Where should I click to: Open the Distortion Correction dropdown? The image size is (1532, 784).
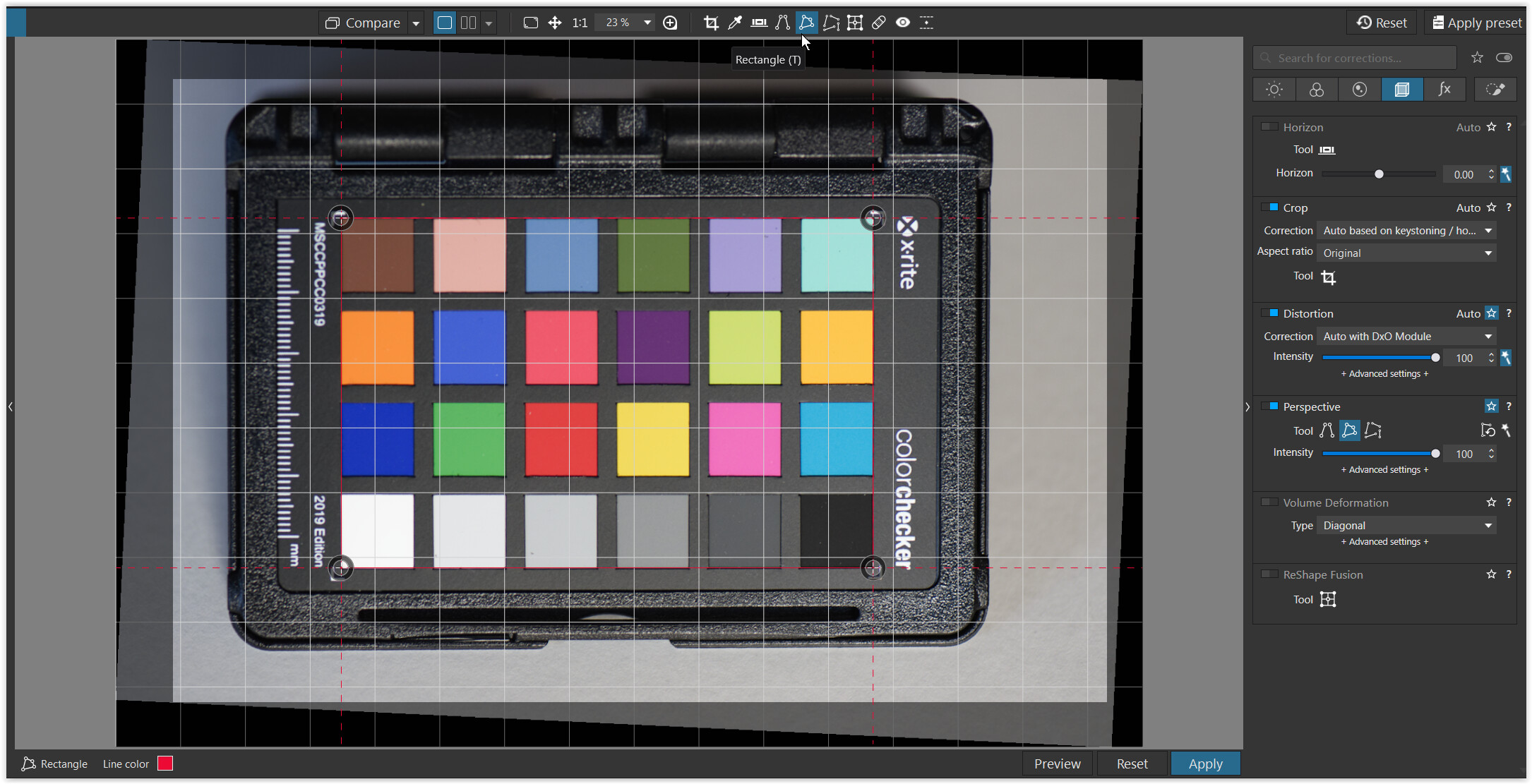pyautogui.click(x=1406, y=337)
